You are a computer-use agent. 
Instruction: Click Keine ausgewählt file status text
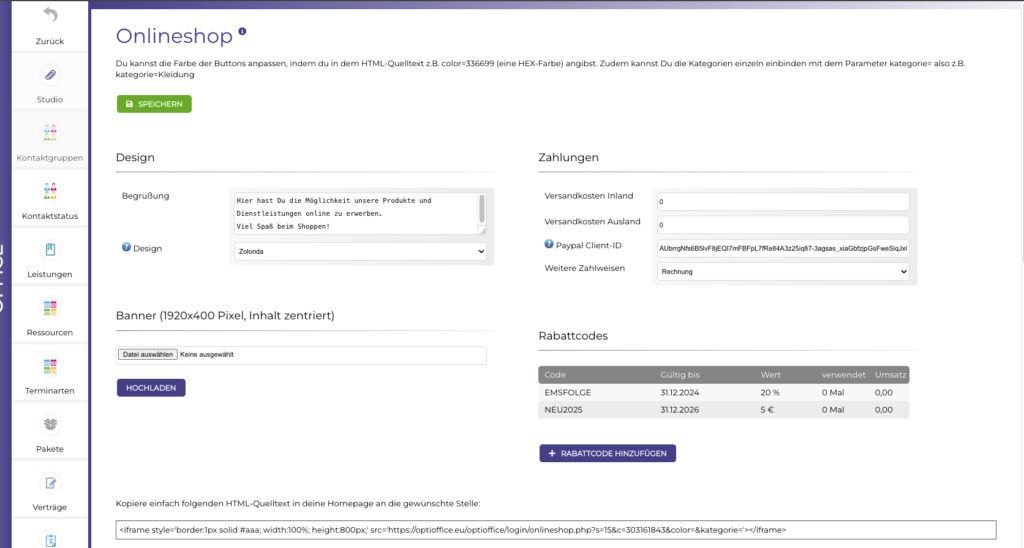coord(206,355)
